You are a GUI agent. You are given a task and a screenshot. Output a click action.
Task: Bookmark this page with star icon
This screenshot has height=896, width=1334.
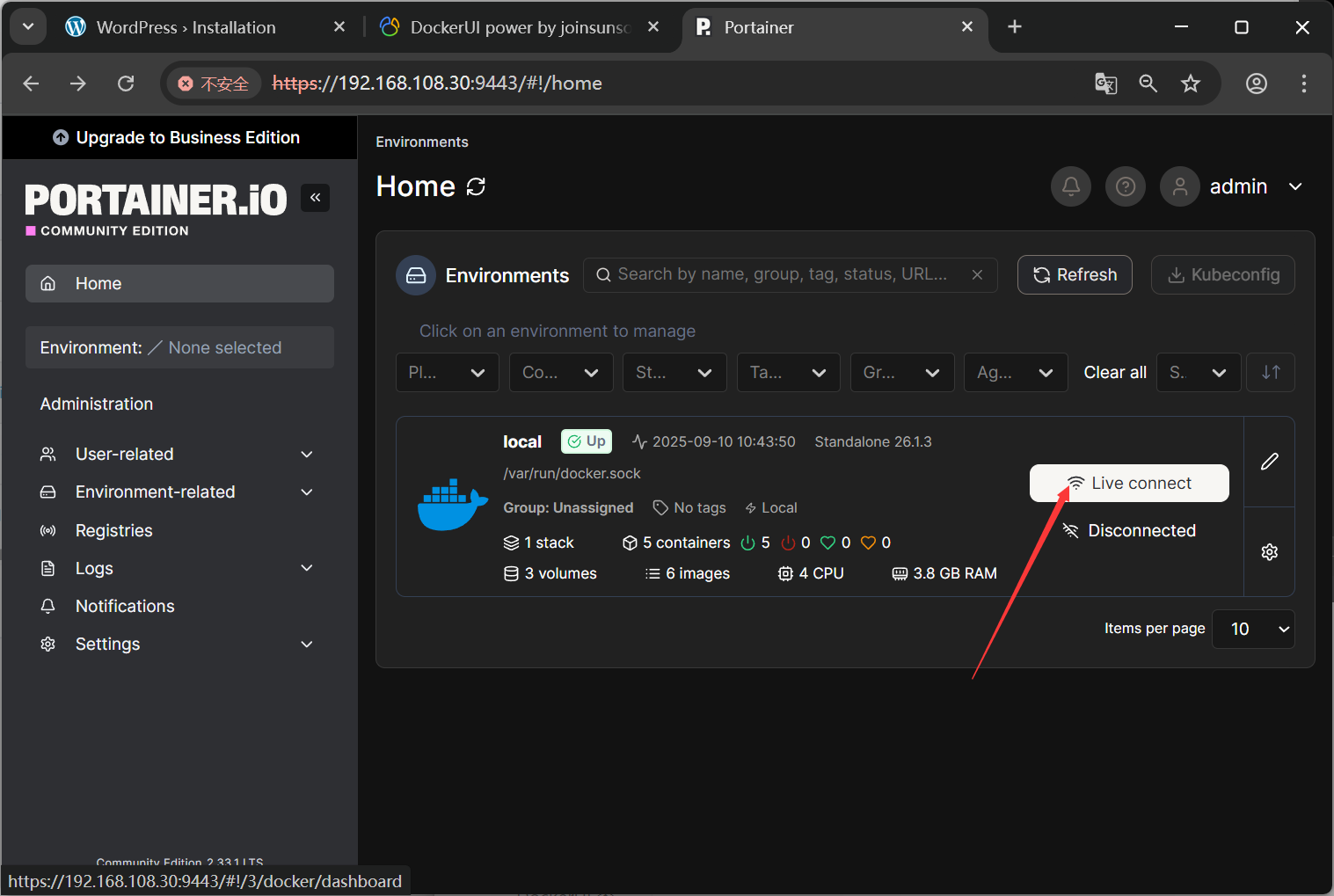click(1190, 84)
